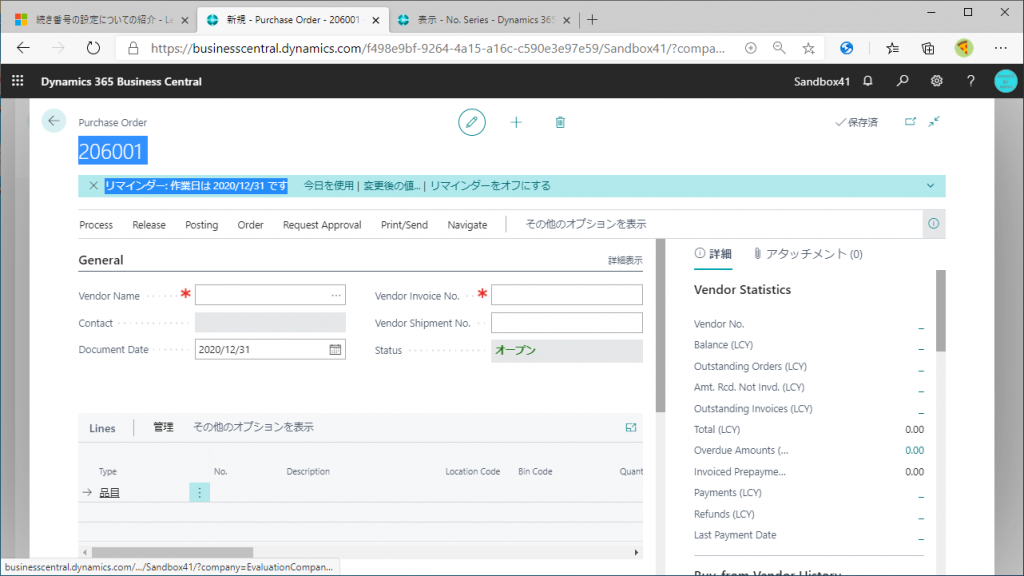The width and height of the screenshot is (1024, 576).
Task: Click 変更後の値 link in reminder
Action: pyautogui.click(x=392, y=185)
